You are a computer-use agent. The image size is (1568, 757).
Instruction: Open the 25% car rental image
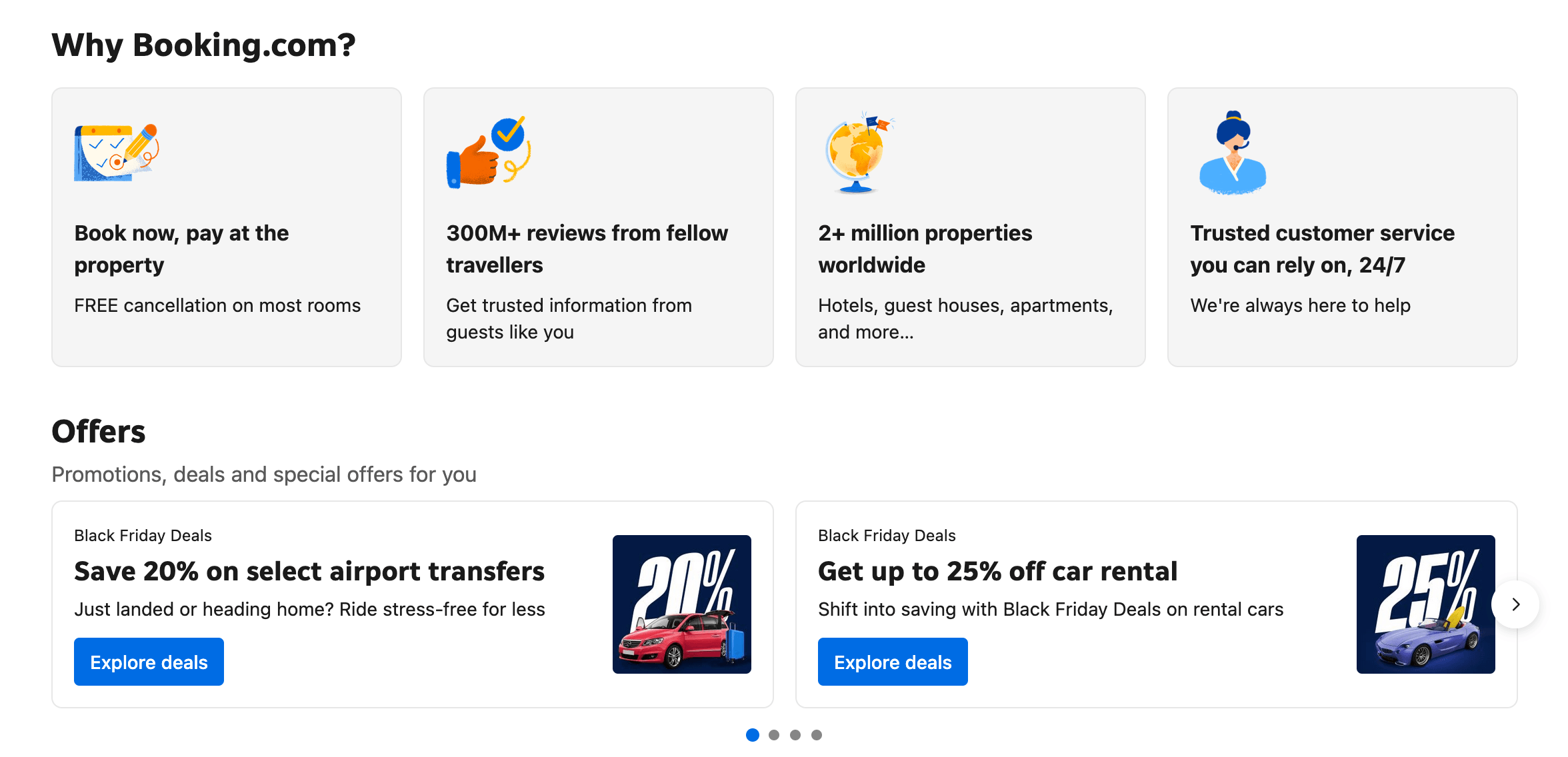click(1425, 604)
